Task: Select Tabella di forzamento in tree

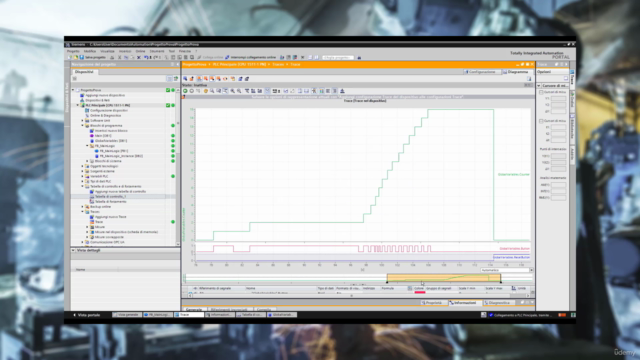Action: click(110, 202)
